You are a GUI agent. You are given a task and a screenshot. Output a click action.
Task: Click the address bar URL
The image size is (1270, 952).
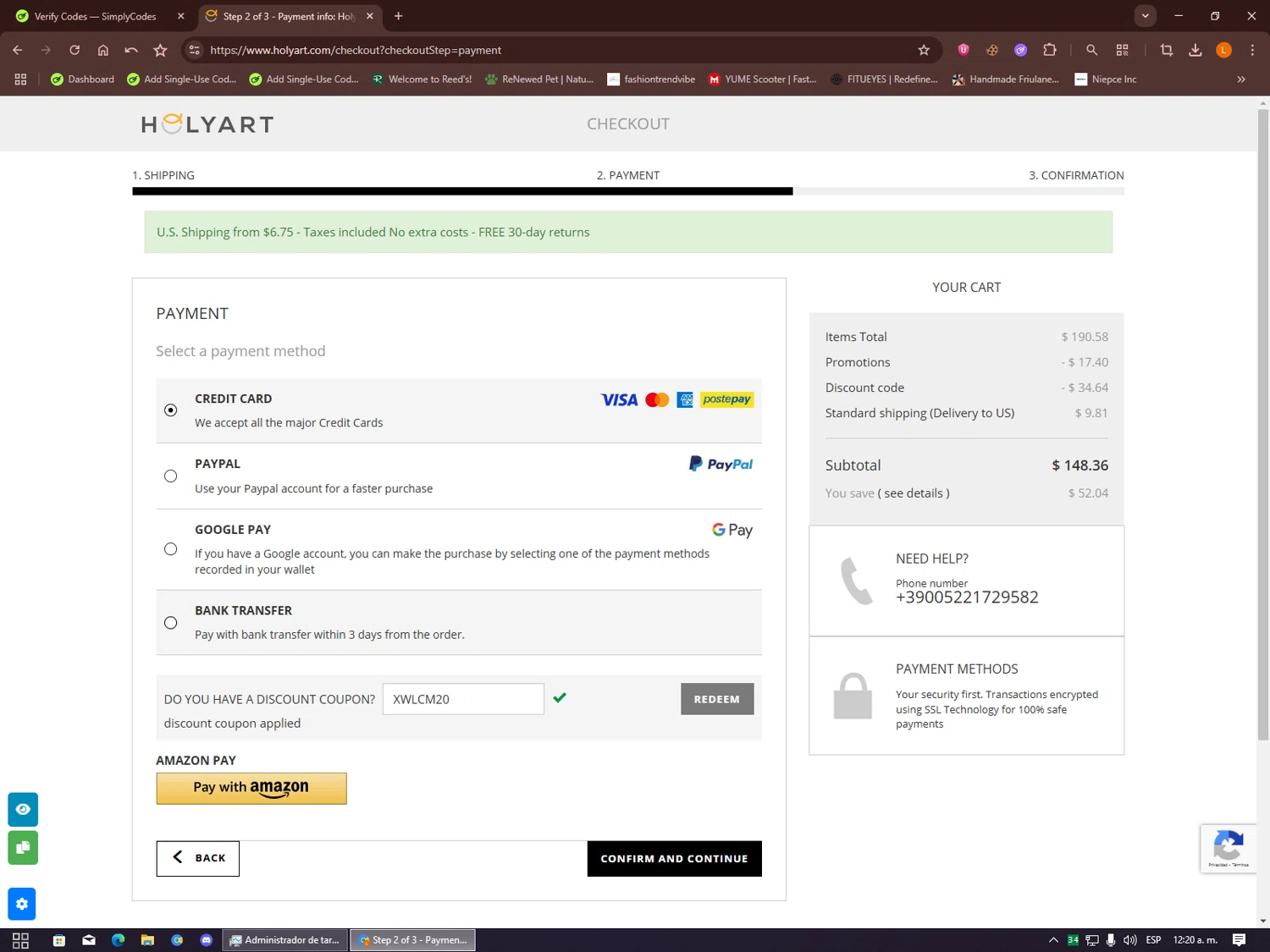[356, 50]
